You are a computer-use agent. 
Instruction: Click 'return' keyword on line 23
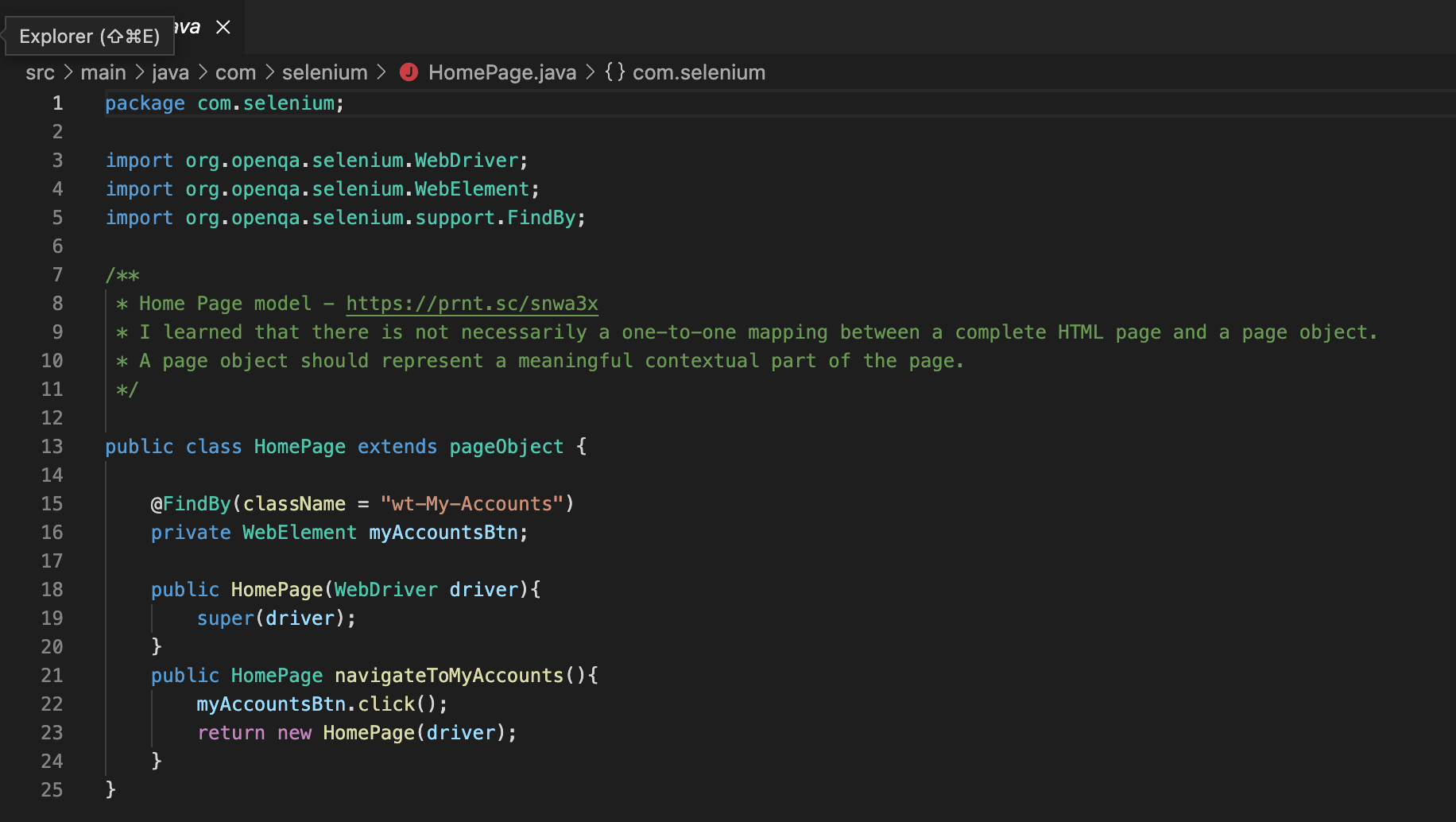click(x=231, y=733)
